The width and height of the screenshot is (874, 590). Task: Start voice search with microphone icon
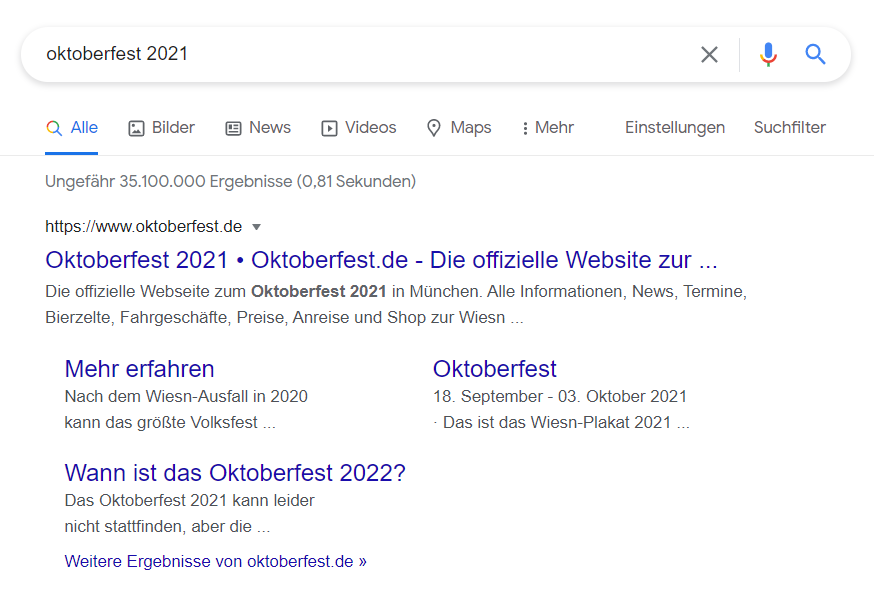768,55
